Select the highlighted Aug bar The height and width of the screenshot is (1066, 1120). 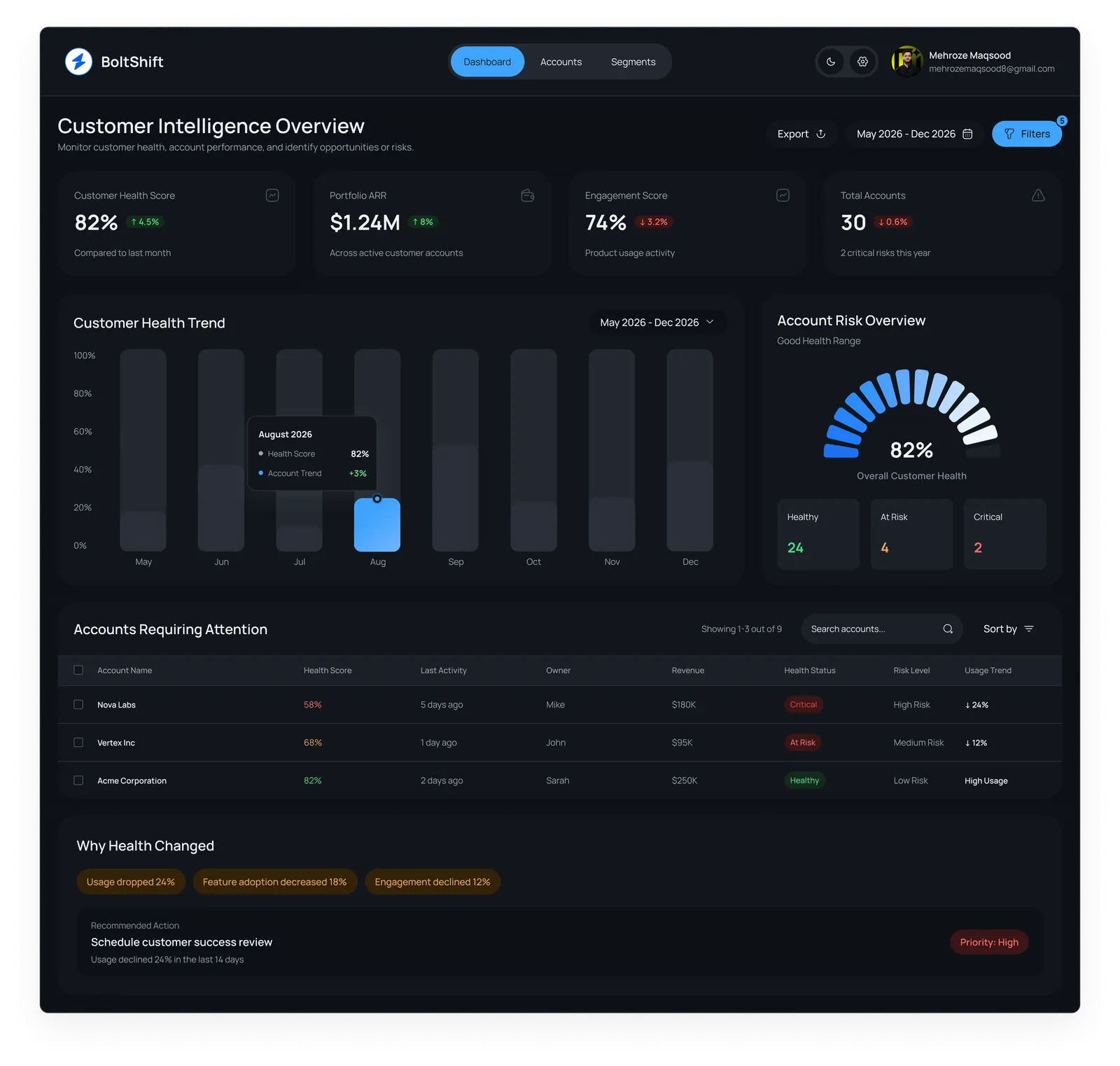click(377, 525)
